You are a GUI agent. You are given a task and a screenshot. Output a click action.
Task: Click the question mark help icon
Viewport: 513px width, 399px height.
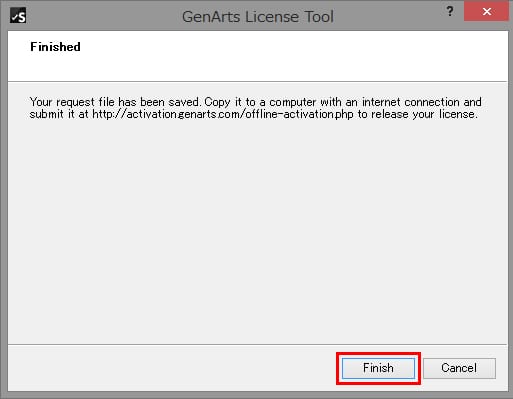coord(450,12)
